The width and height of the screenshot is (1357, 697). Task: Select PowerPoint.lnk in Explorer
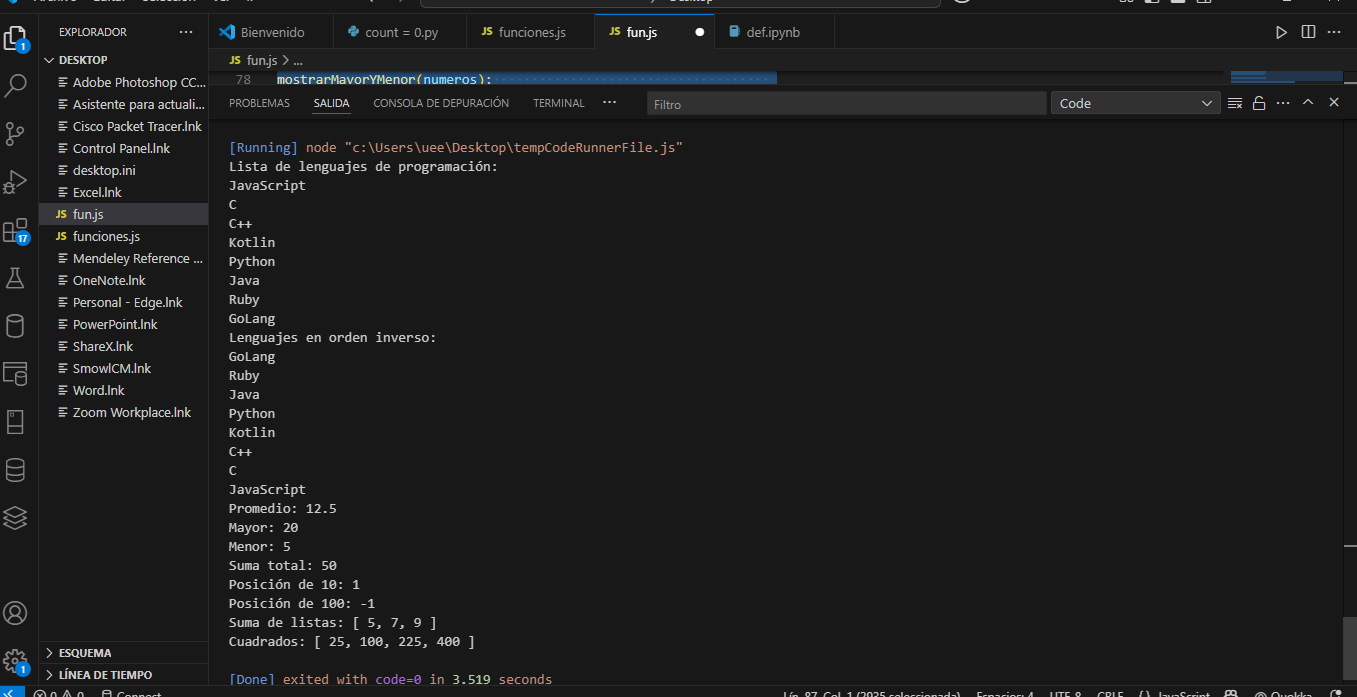[125, 324]
